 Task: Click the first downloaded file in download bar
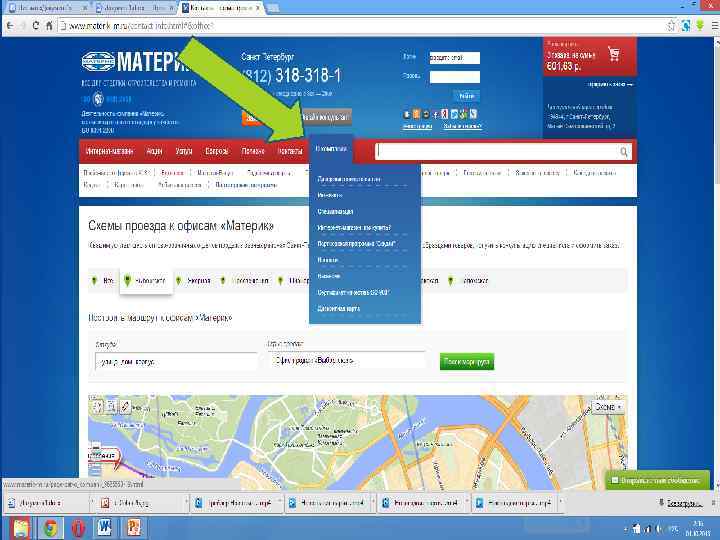coord(48,503)
